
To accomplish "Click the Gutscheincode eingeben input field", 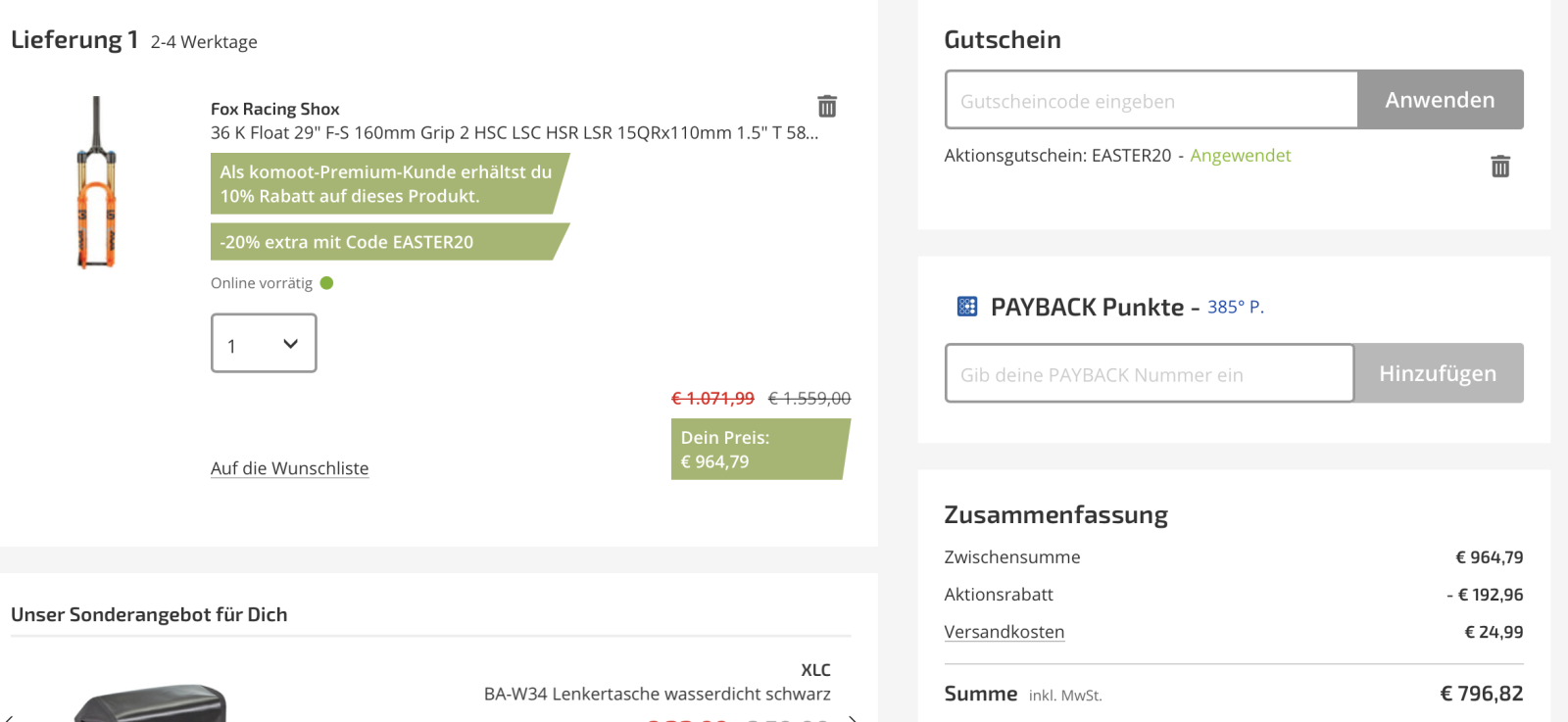I will (1151, 100).
